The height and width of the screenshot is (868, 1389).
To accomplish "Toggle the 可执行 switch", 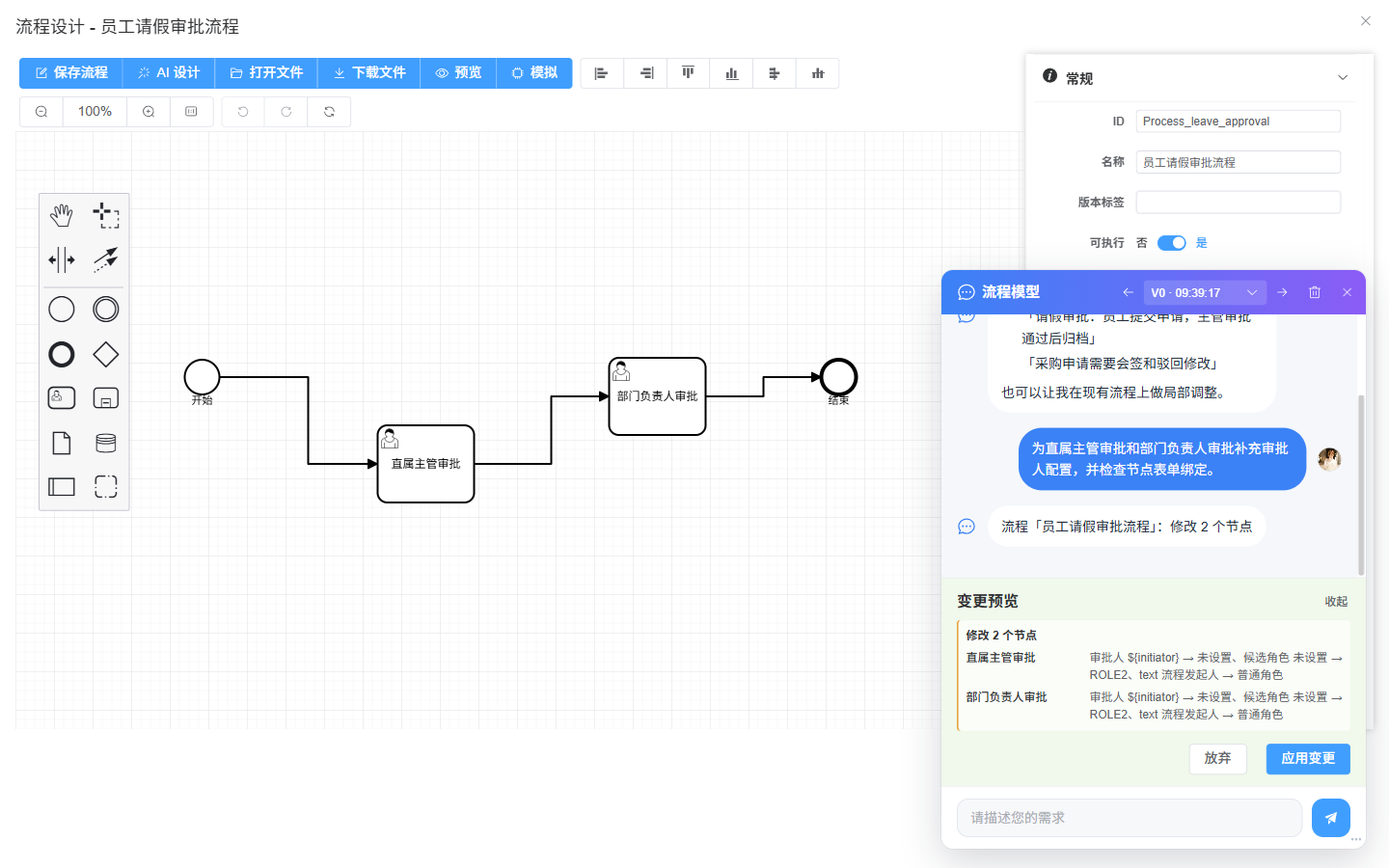I will point(1171,243).
